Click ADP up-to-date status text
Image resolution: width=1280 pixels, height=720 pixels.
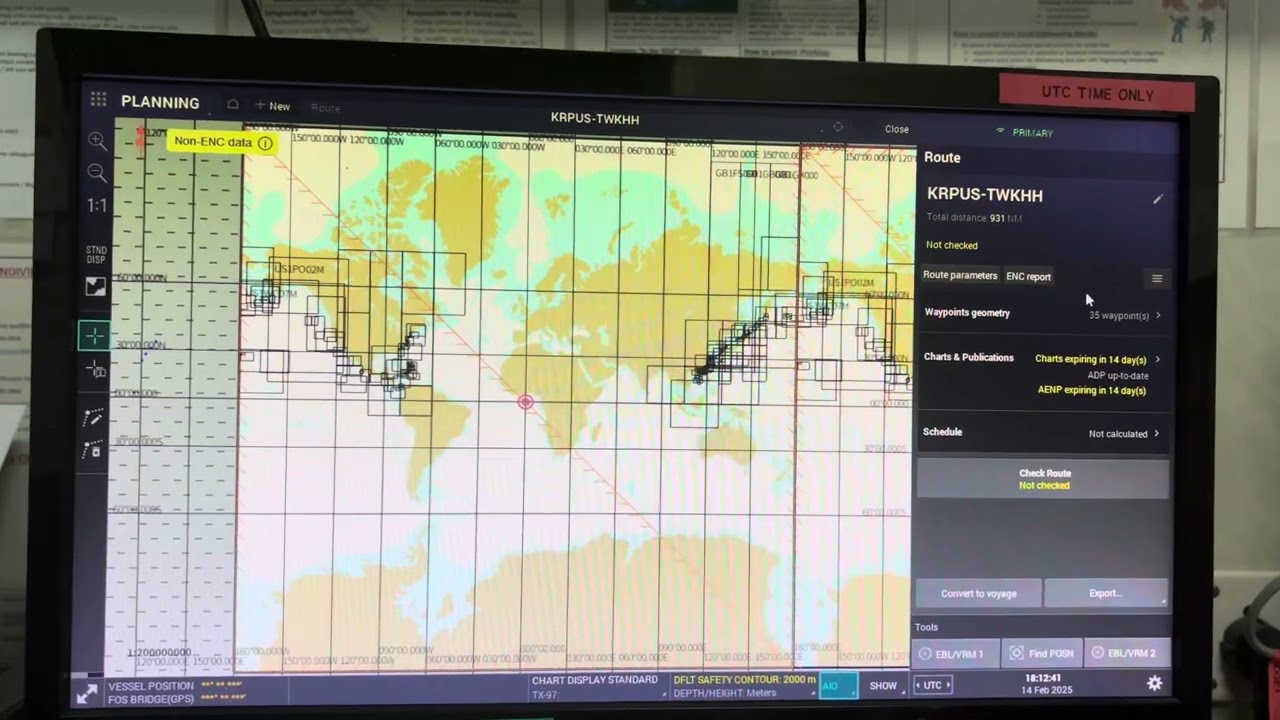tap(1118, 375)
